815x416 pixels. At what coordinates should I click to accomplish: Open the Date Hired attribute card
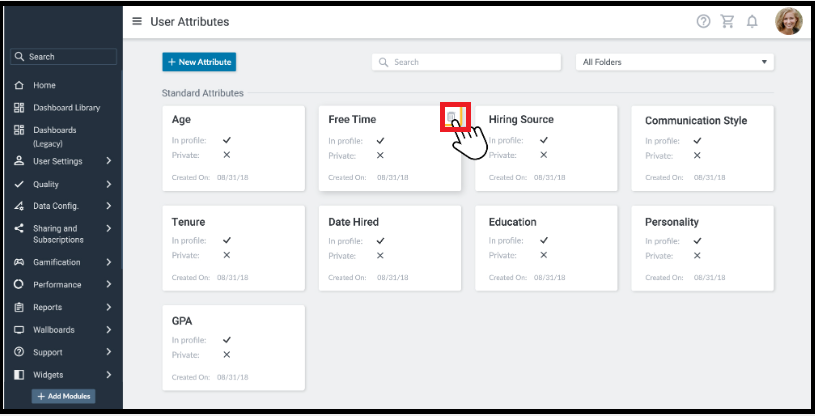click(x=390, y=248)
